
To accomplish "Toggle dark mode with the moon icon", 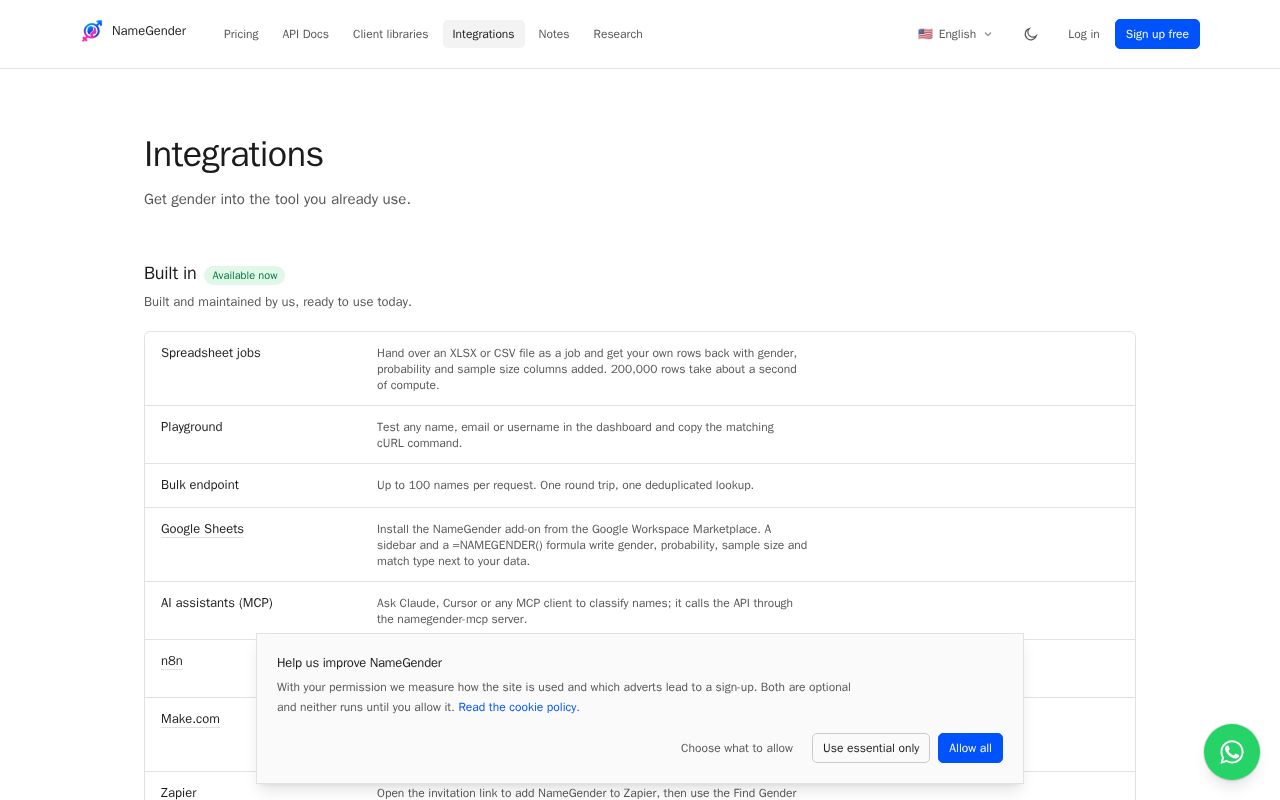I will [1031, 34].
